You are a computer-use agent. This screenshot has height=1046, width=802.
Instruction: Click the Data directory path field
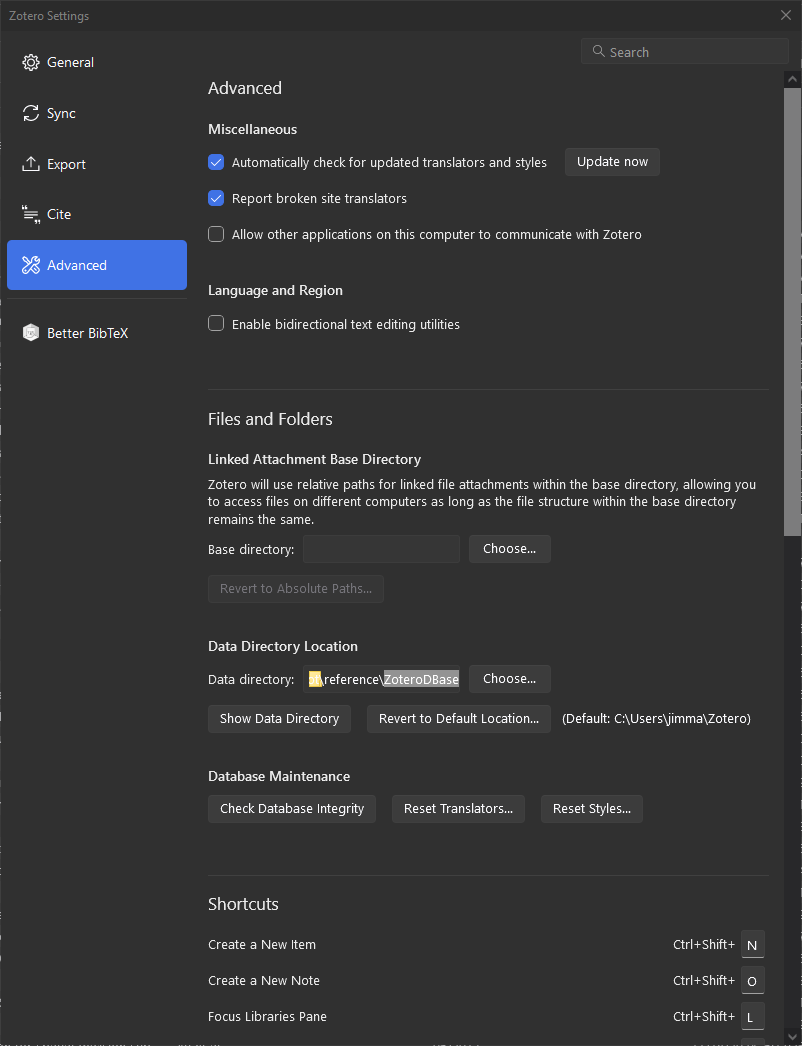[382, 679]
